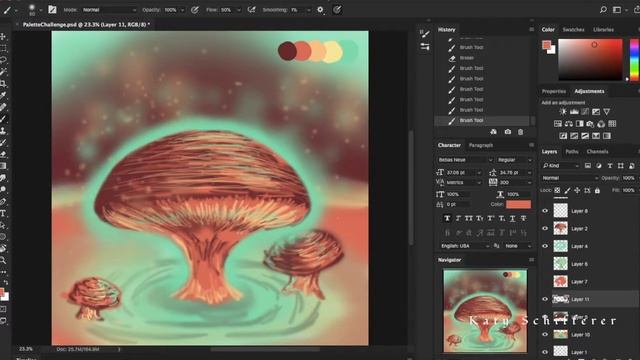Add Color Balance adjustment scales icon
The height and width of the screenshot is (360, 640).
point(569,124)
